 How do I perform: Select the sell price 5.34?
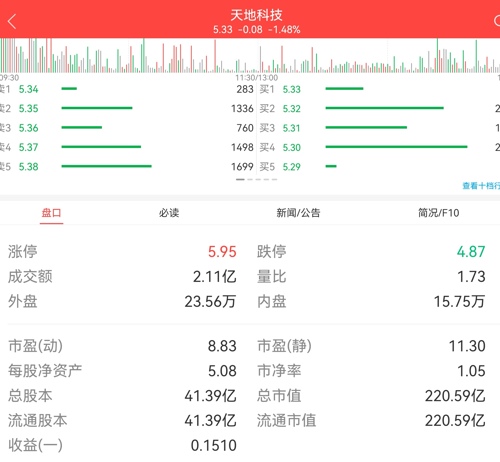pos(29,89)
